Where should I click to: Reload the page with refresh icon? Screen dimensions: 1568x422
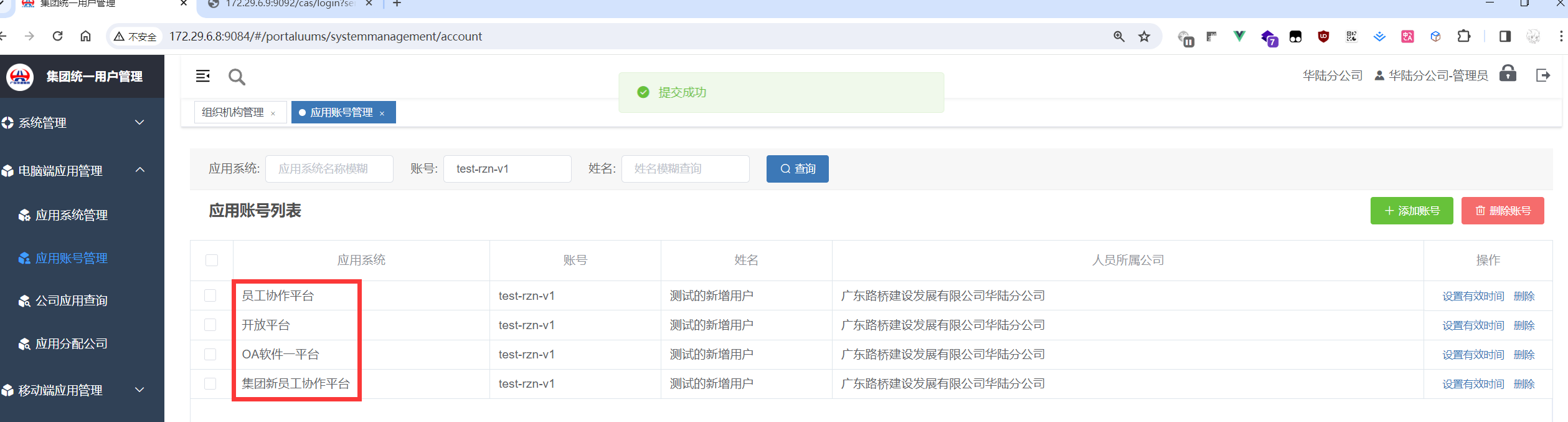(57, 36)
